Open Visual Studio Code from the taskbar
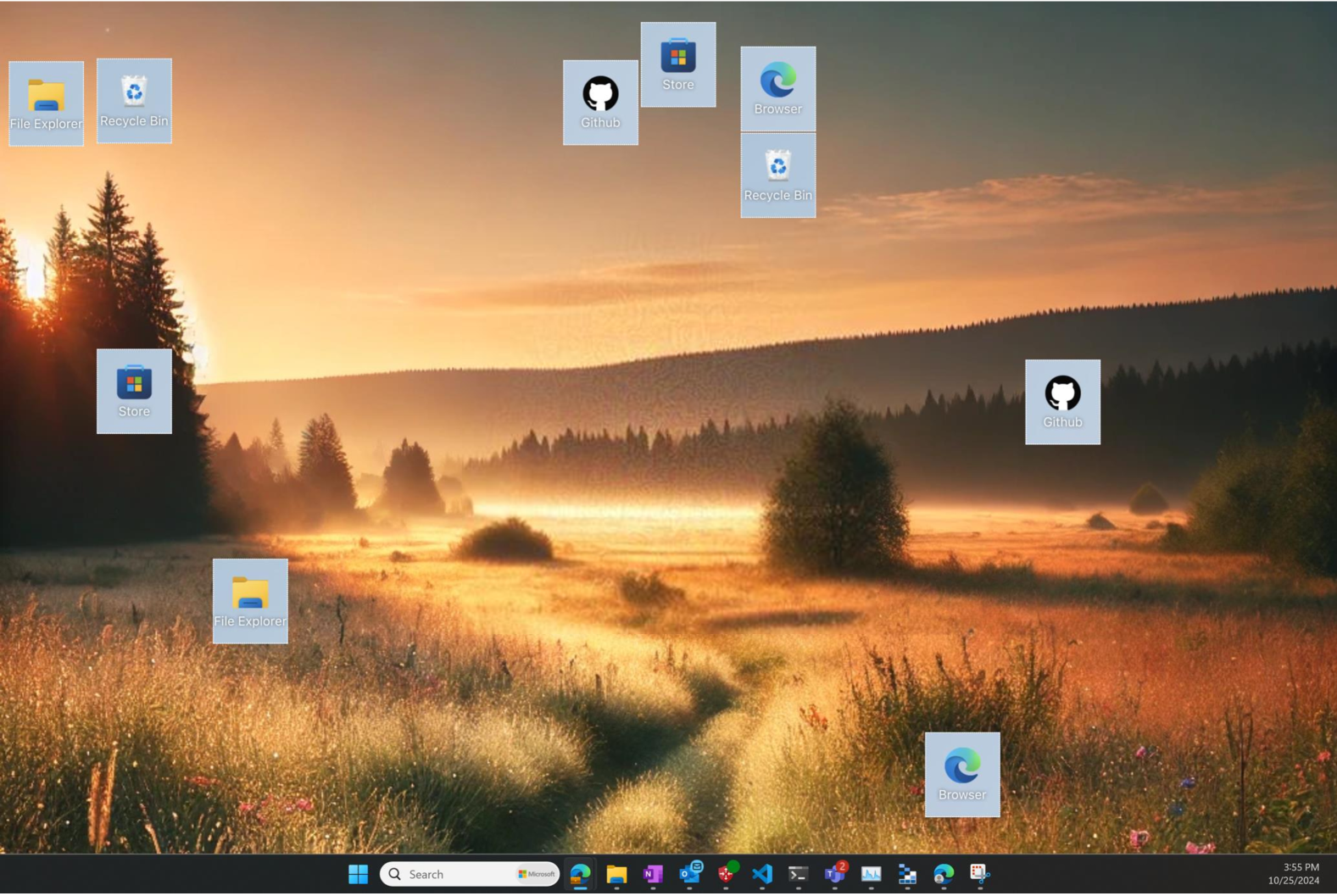The width and height of the screenshot is (1337, 896). coord(761,874)
